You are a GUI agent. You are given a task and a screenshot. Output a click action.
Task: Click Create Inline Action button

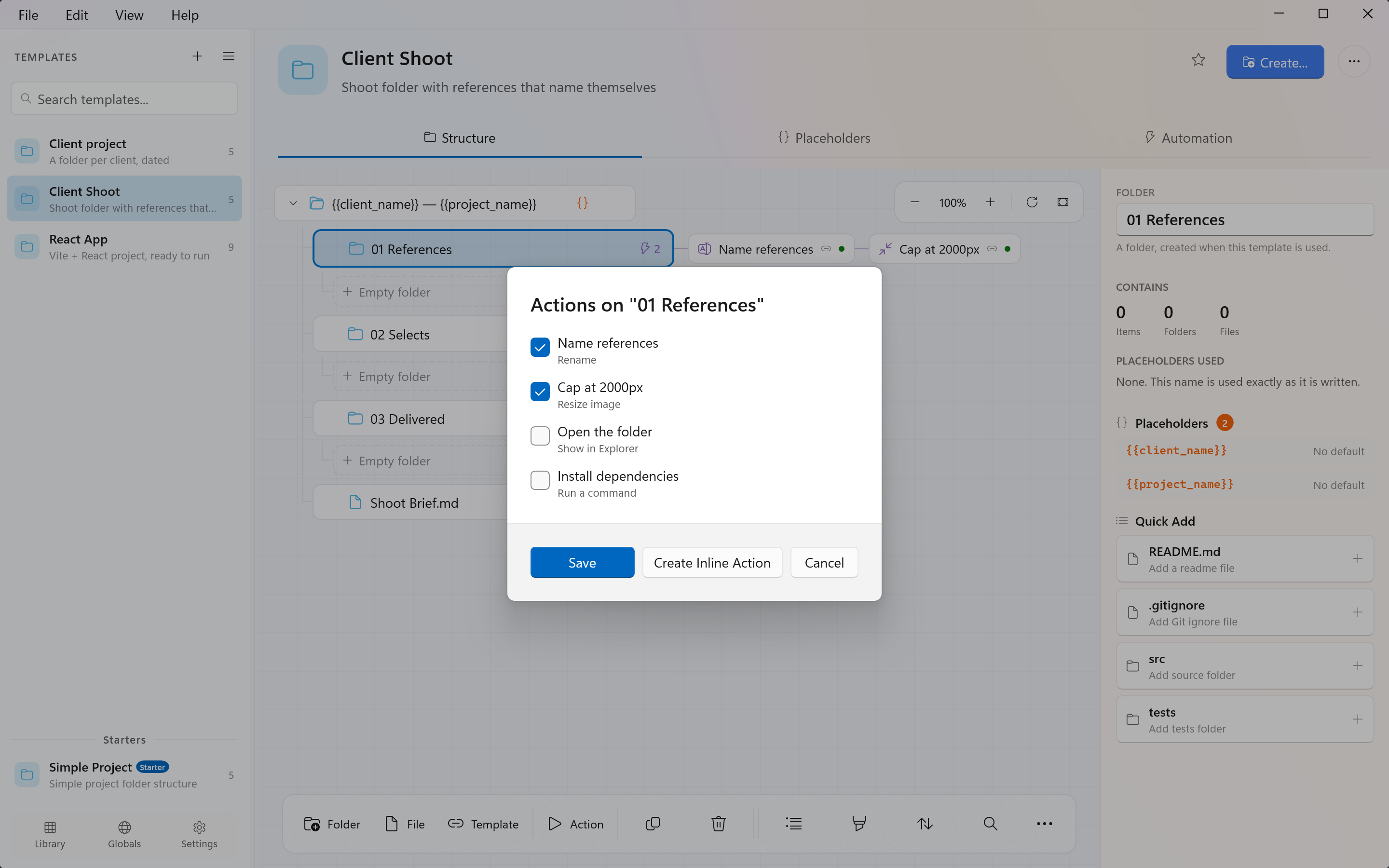712,563
